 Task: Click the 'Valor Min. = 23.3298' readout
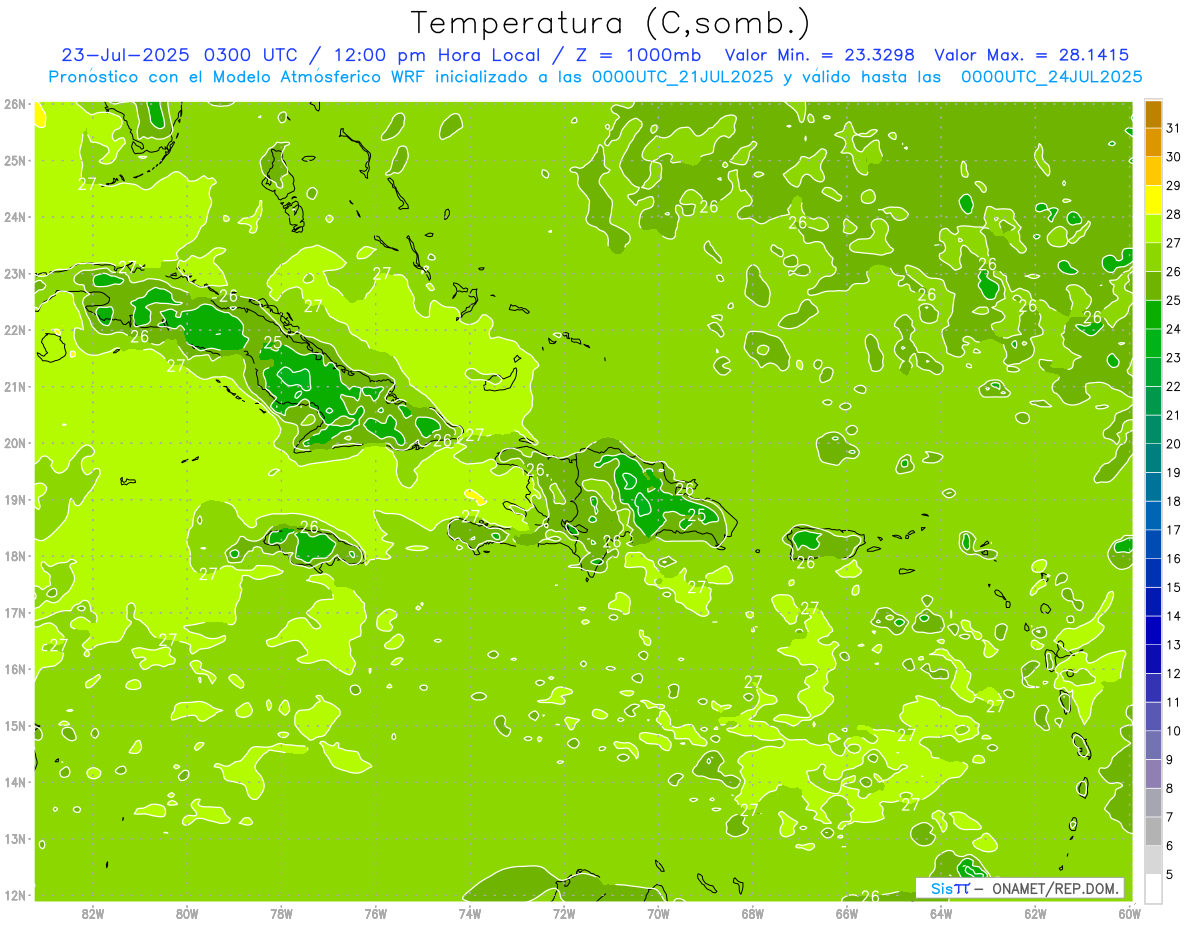(820, 55)
